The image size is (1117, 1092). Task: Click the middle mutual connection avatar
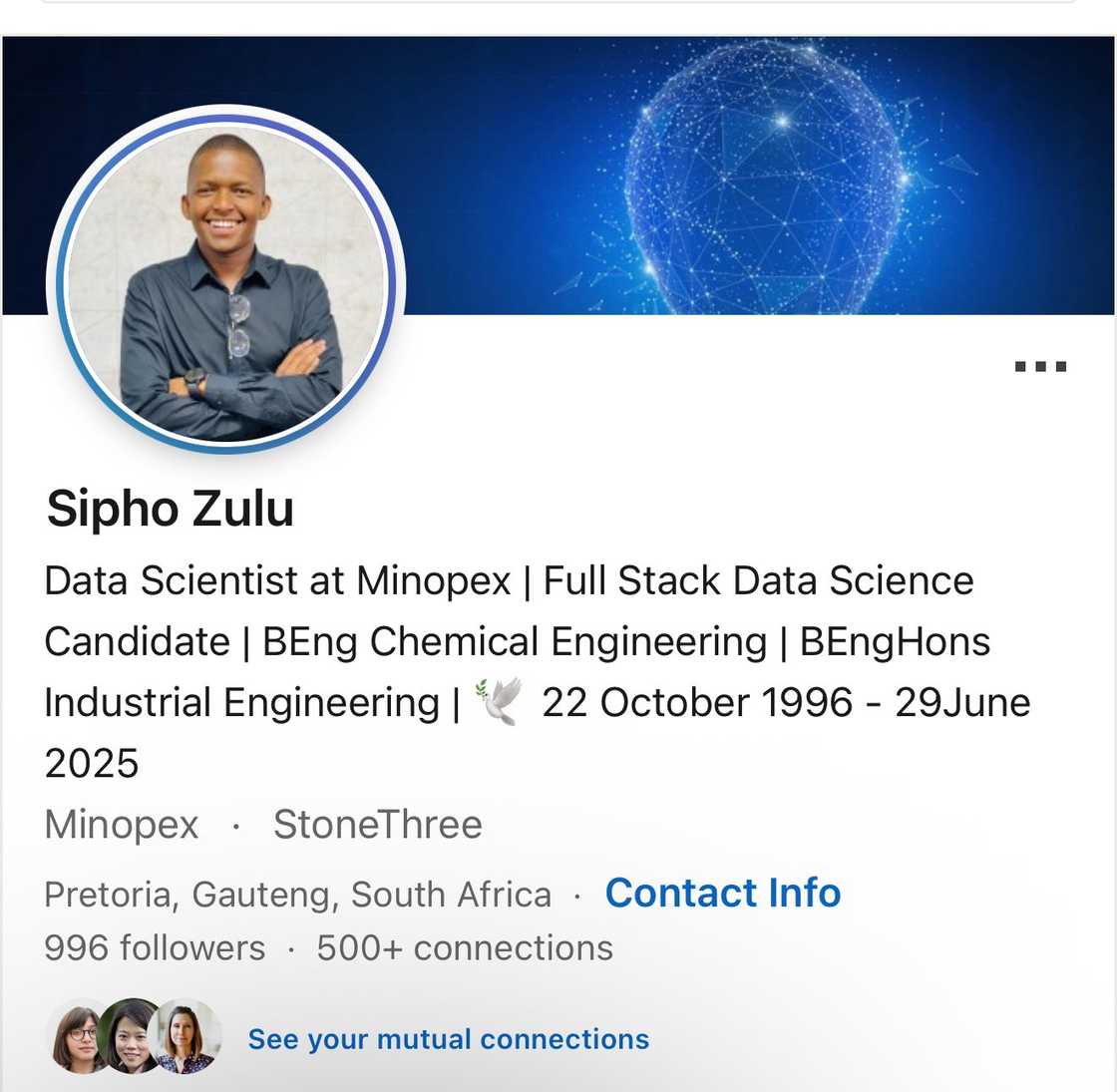click(131, 1037)
